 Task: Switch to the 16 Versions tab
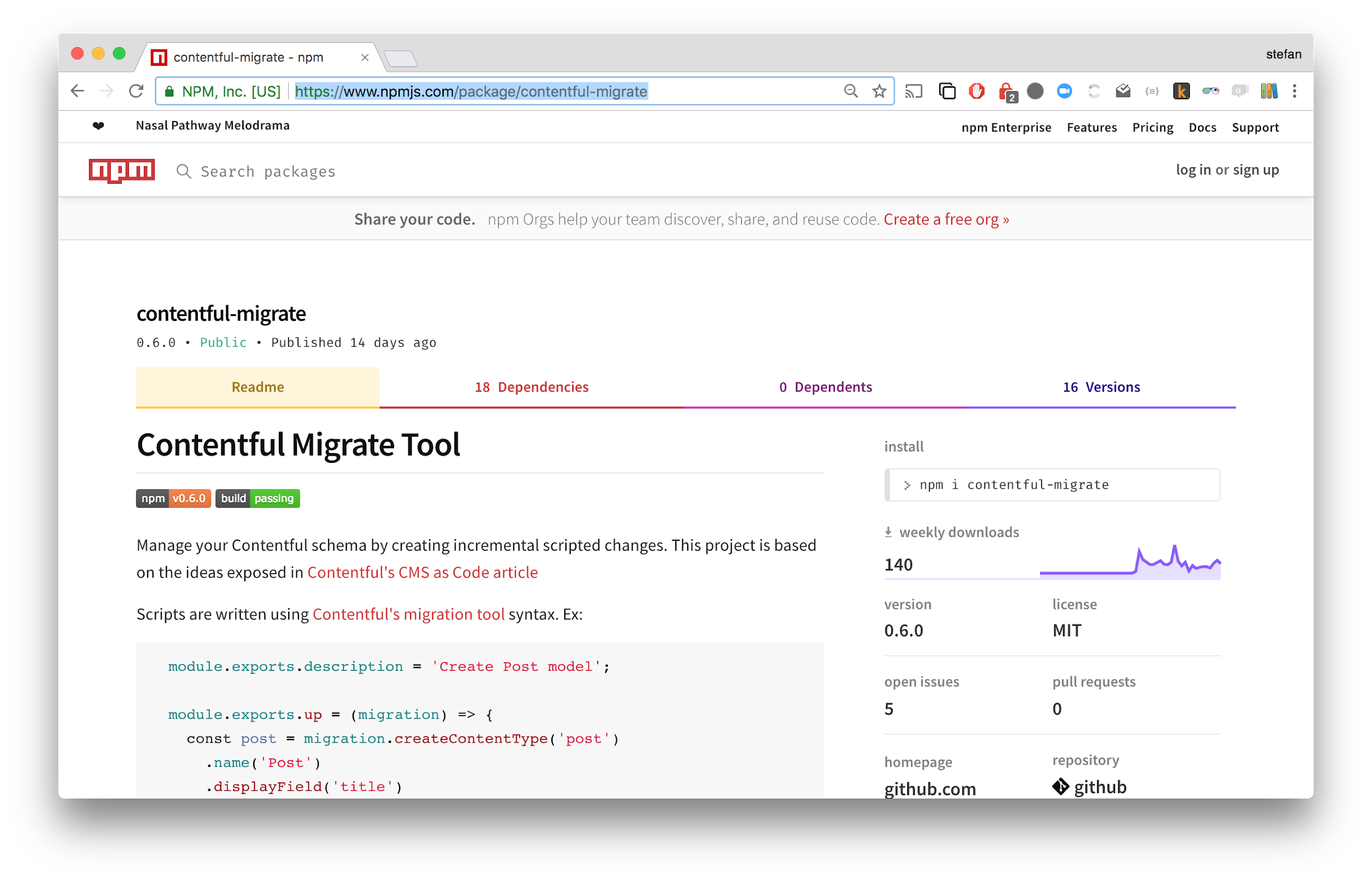click(x=1101, y=387)
